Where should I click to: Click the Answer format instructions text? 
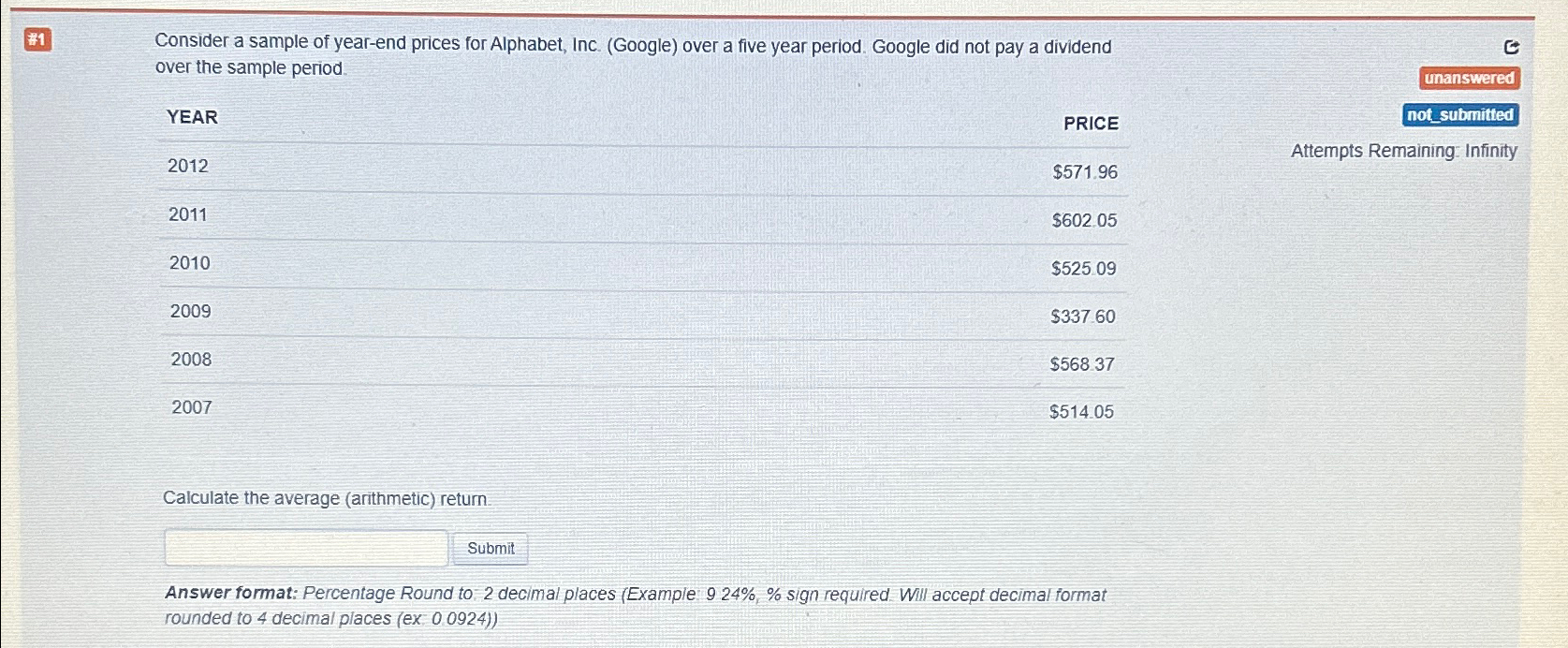(635, 606)
